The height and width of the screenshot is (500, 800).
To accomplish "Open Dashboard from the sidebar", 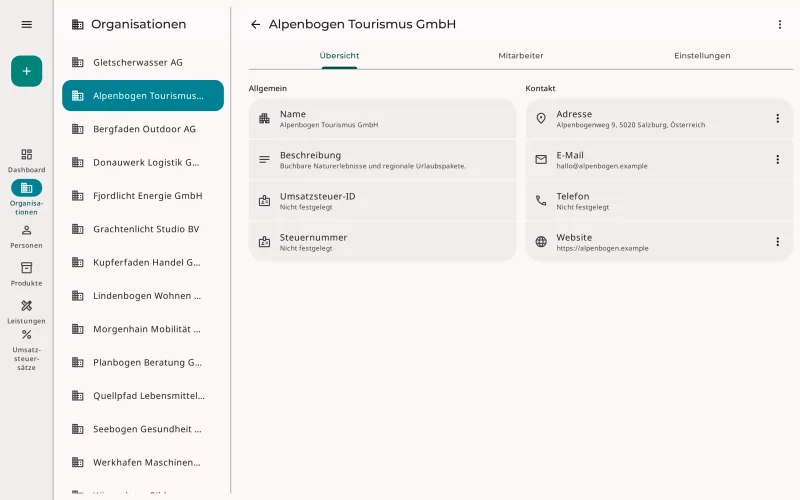I will [27, 161].
